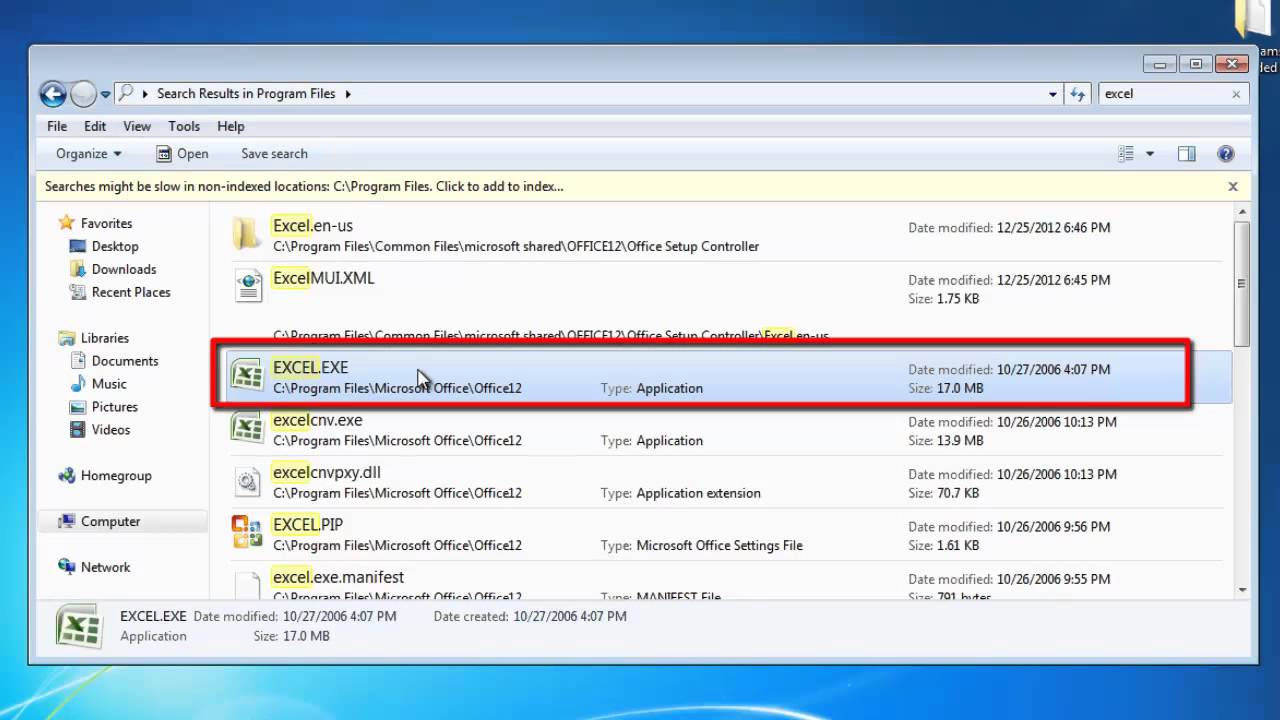
Task: Select the excelcnv.exe file name
Action: click(x=317, y=420)
